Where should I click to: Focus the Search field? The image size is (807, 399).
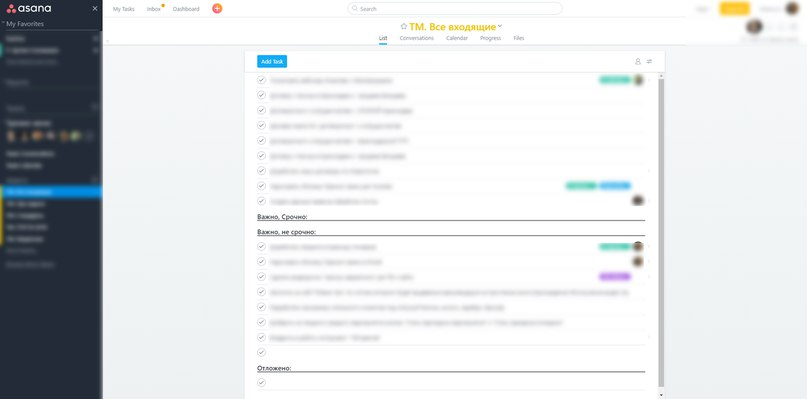(x=455, y=9)
